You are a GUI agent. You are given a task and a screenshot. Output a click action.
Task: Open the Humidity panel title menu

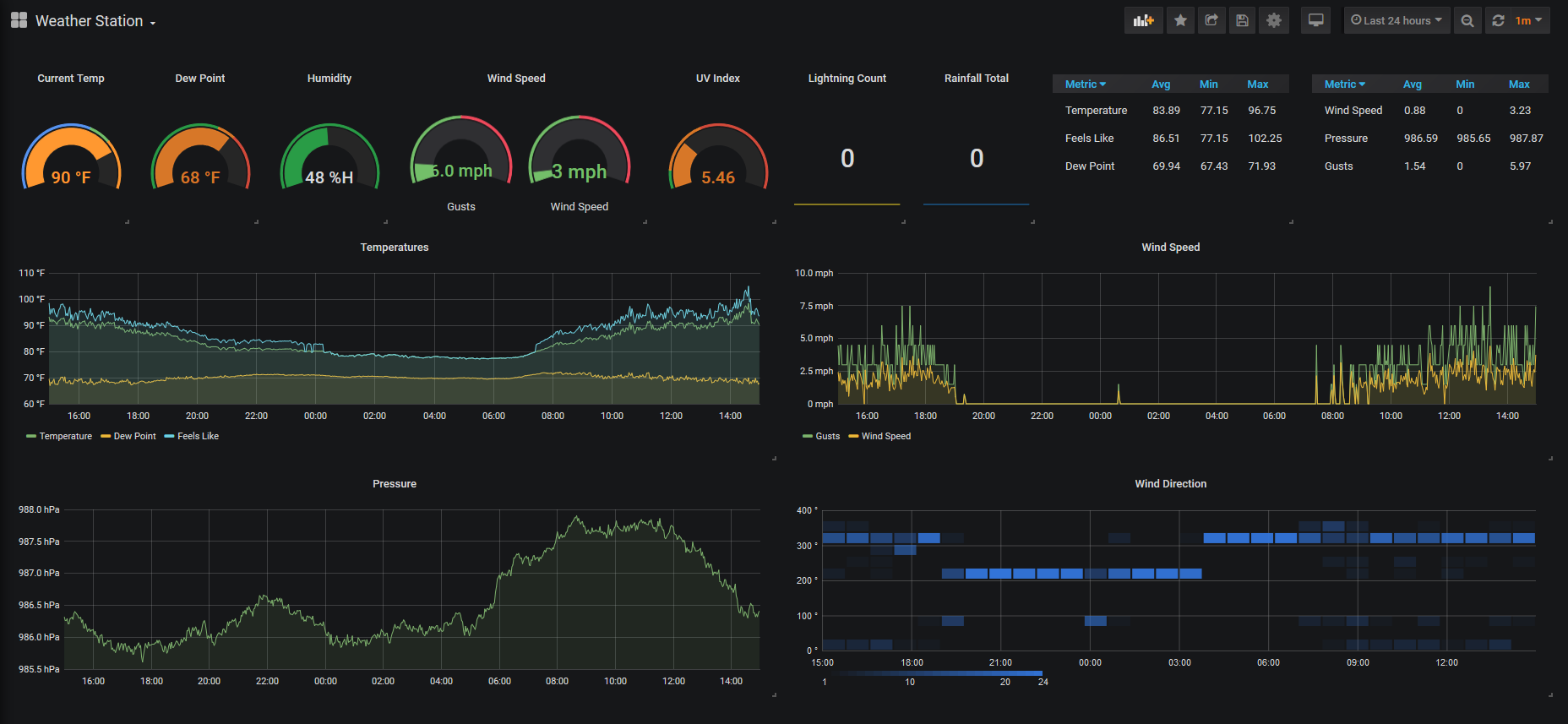click(x=329, y=79)
